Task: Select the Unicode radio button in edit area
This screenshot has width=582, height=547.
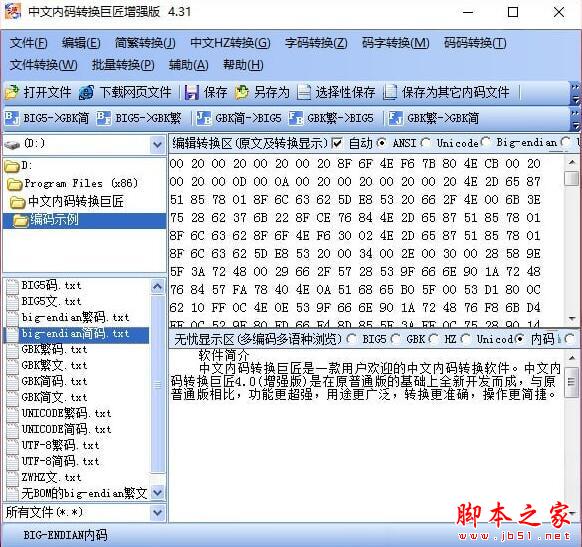Action: click(426, 143)
